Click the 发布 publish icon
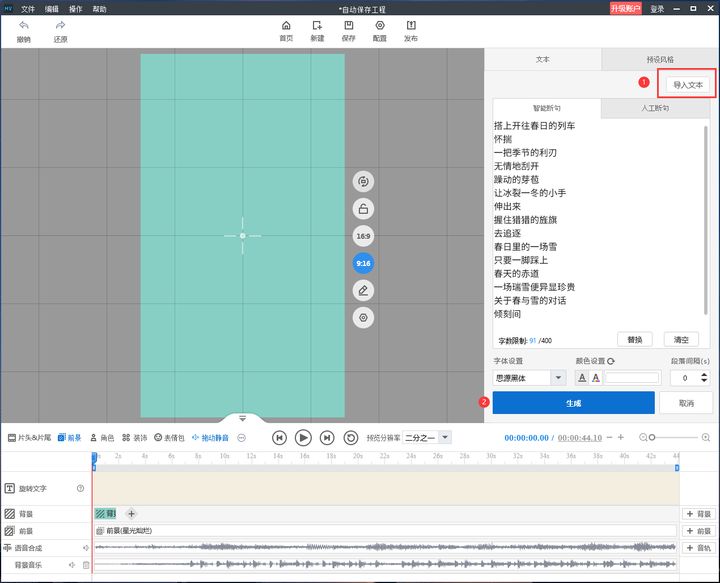Viewport: 720px width, 583px height. (411, 25)
